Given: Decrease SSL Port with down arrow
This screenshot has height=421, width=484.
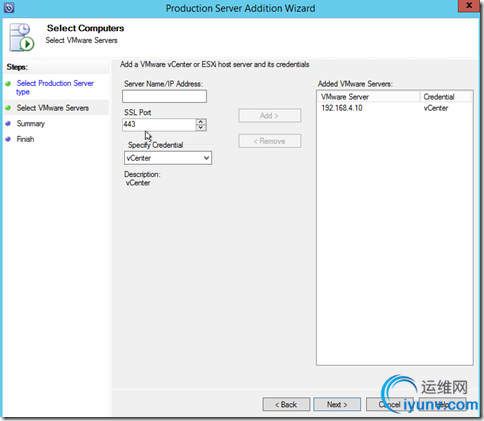Looking at the screenshot, I should click(201, 128).
